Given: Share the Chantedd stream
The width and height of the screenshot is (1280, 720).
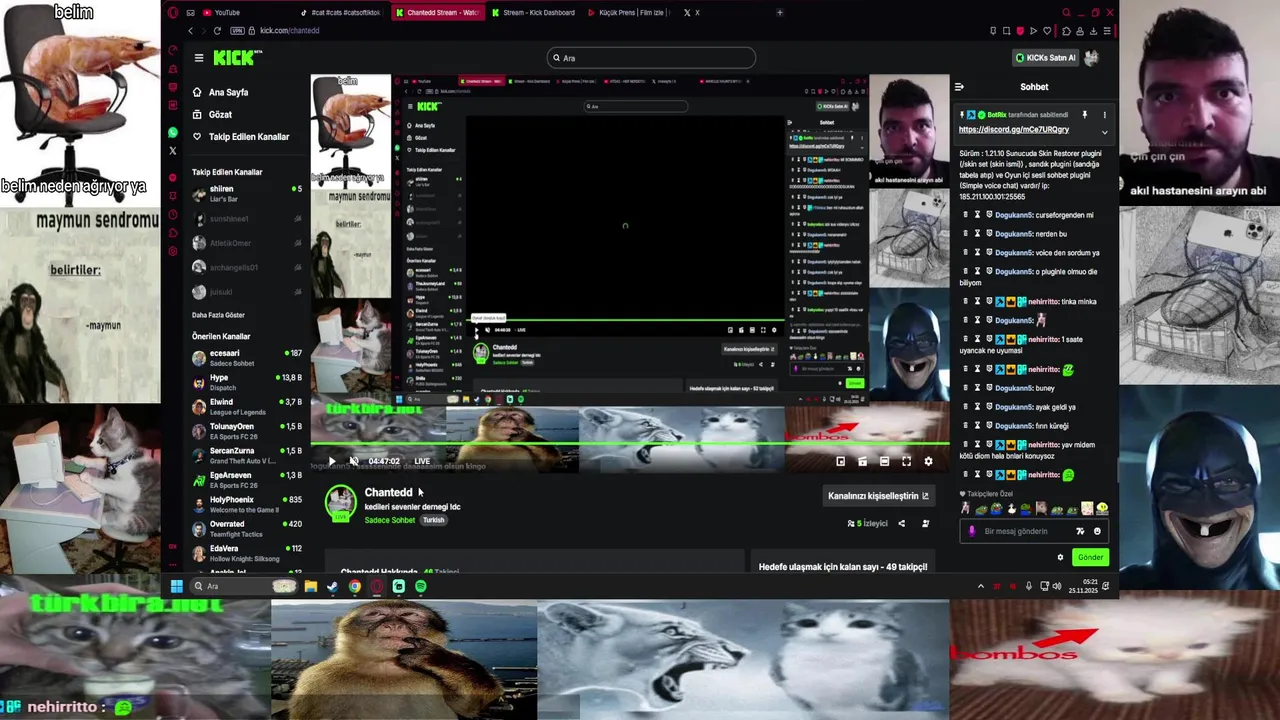Looking at the screenshot, I should [901, 523].
